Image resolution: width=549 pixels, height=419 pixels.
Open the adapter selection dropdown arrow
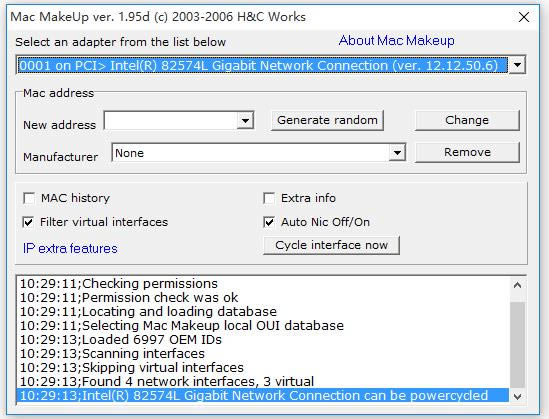517,65
